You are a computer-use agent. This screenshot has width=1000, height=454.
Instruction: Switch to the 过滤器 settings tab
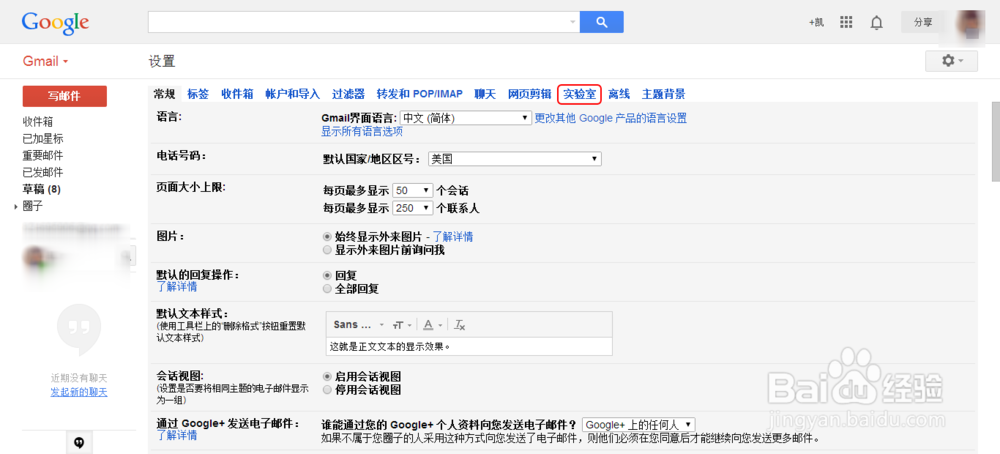pyautogui.click(x=348, y=94)
